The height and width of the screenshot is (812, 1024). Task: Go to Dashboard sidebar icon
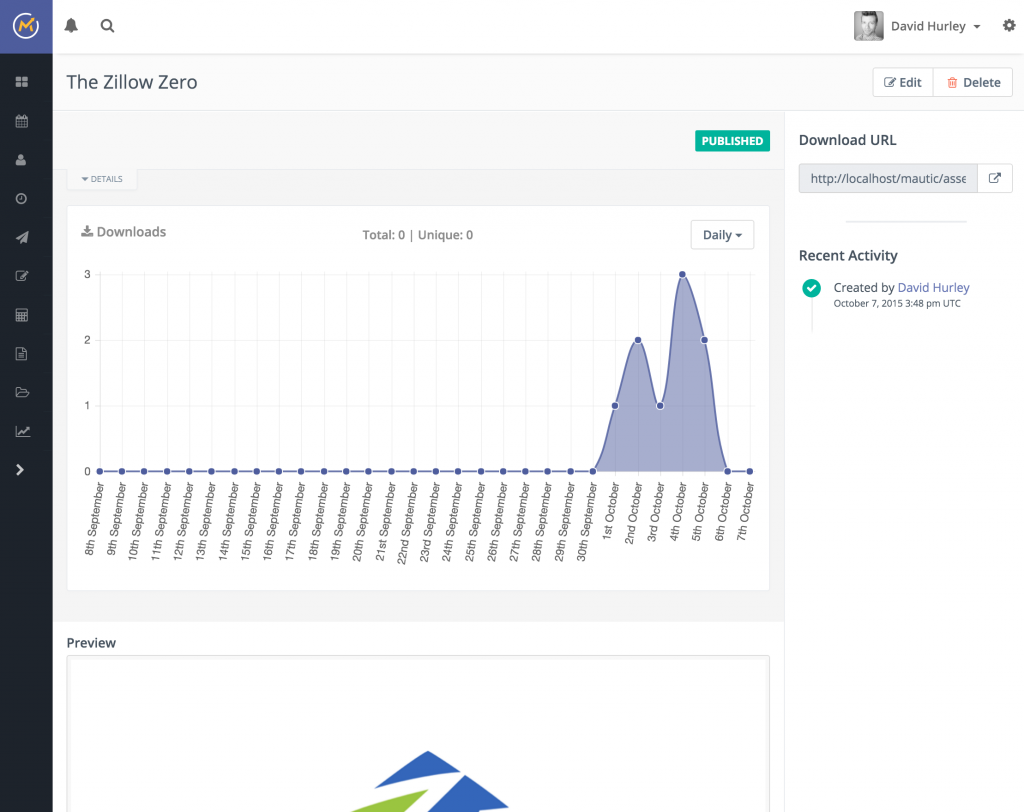(x=22, y=82)
